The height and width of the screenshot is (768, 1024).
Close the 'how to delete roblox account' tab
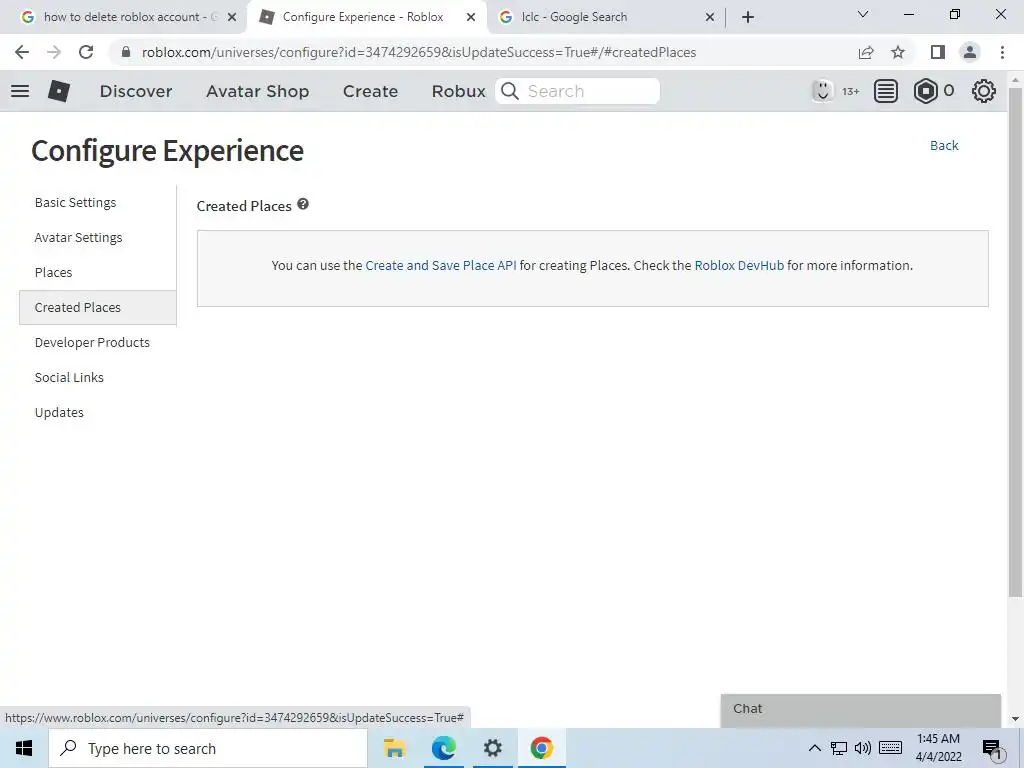coord(232,18)
